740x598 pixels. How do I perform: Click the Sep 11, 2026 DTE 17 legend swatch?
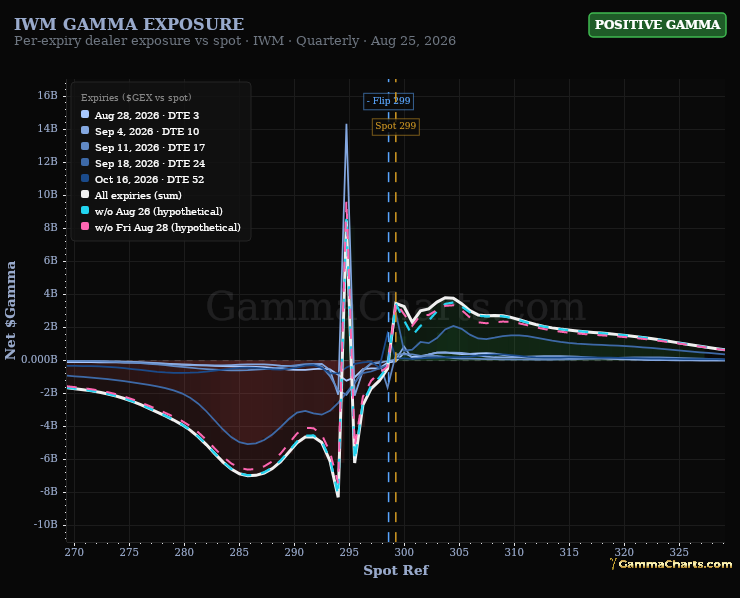point(85,147)
